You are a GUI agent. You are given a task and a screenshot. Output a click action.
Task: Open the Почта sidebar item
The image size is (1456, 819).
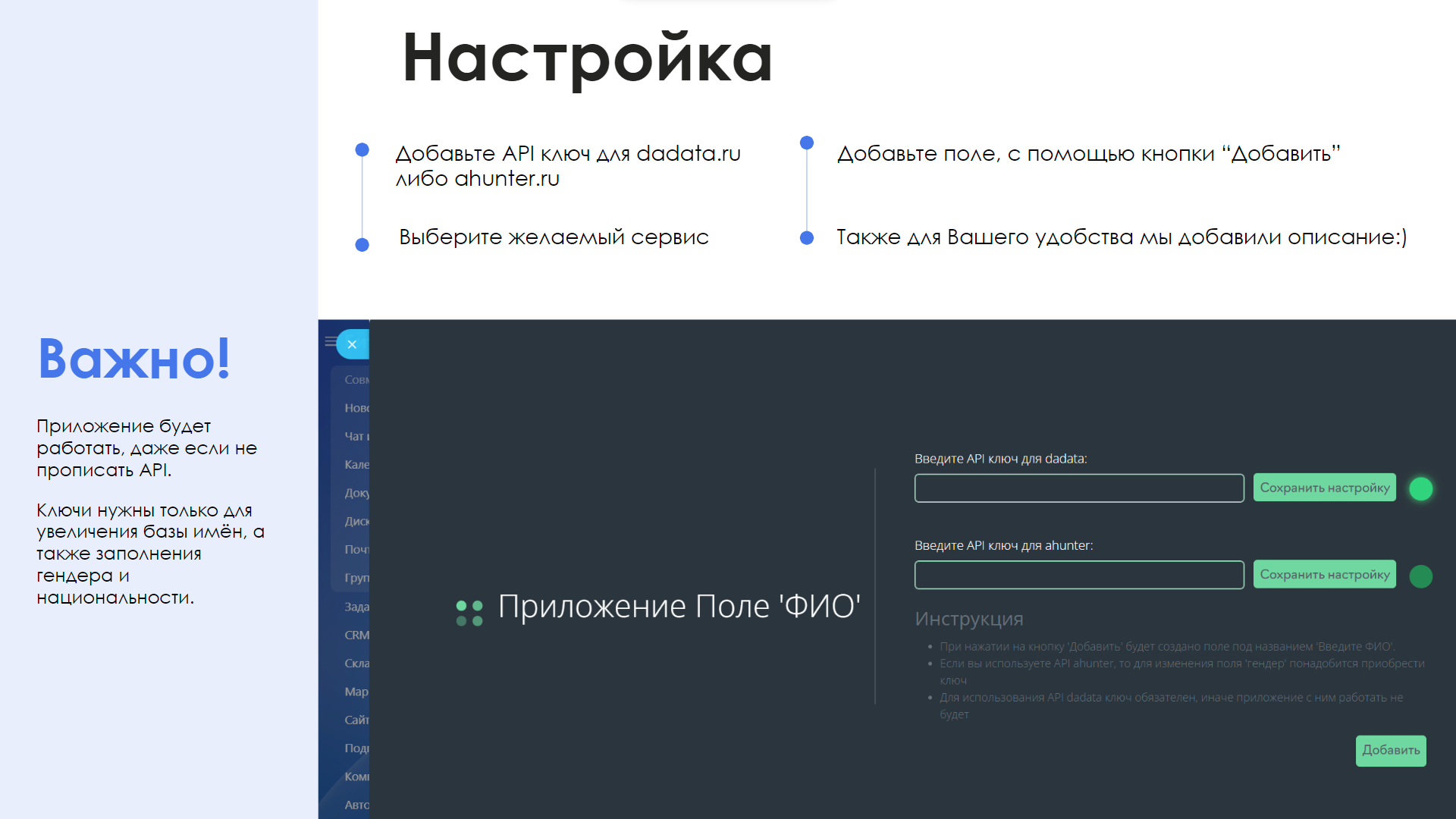[356, 549]
